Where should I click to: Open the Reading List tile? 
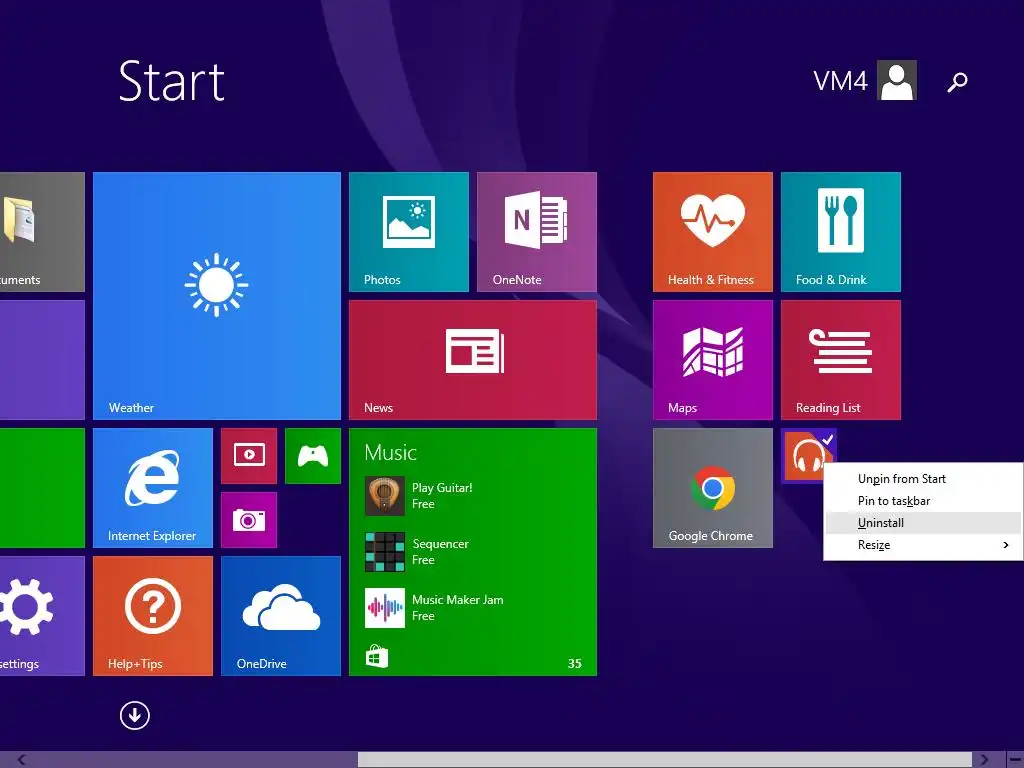point(840,360)
